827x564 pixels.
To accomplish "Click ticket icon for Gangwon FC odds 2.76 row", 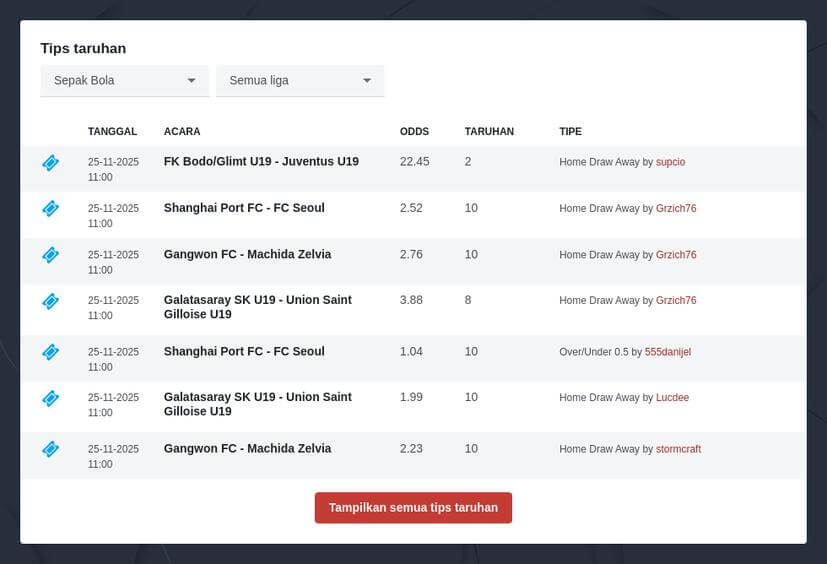I will pyautogui.click(x=50, y=255).
